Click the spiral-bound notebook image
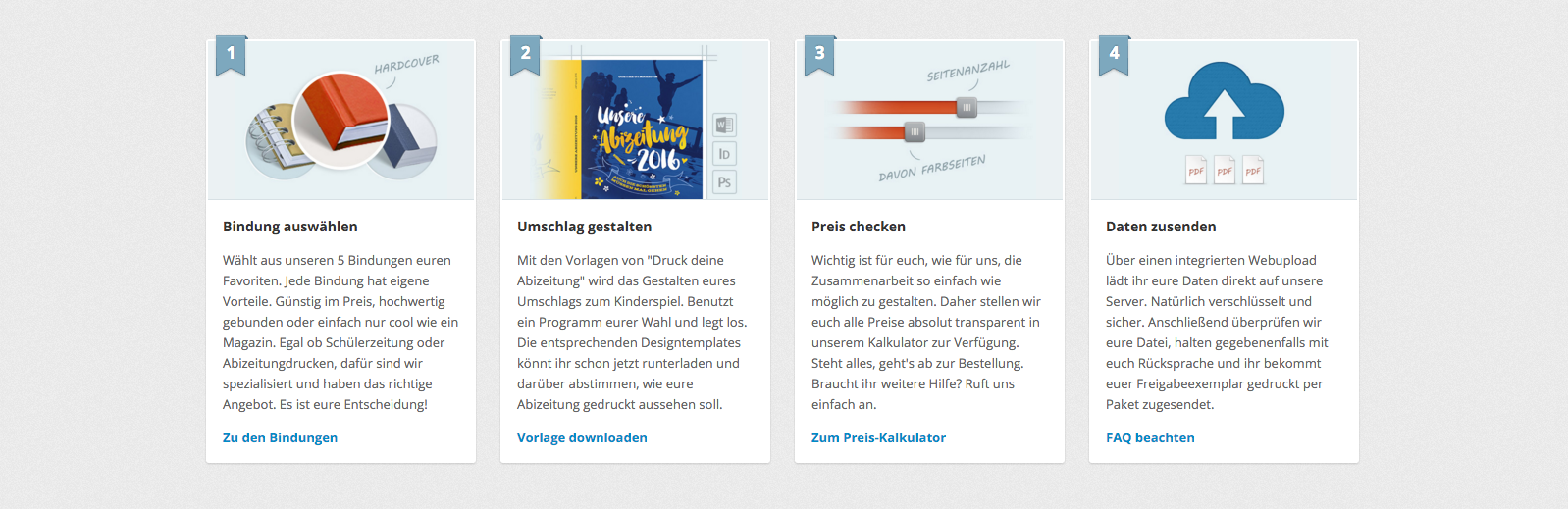1568x509 pixels. tap(274, 142)
